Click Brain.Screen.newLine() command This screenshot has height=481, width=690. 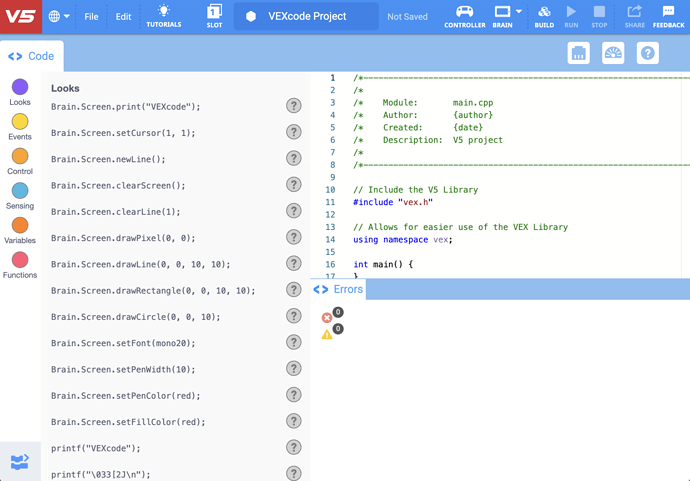pos(108,159)
